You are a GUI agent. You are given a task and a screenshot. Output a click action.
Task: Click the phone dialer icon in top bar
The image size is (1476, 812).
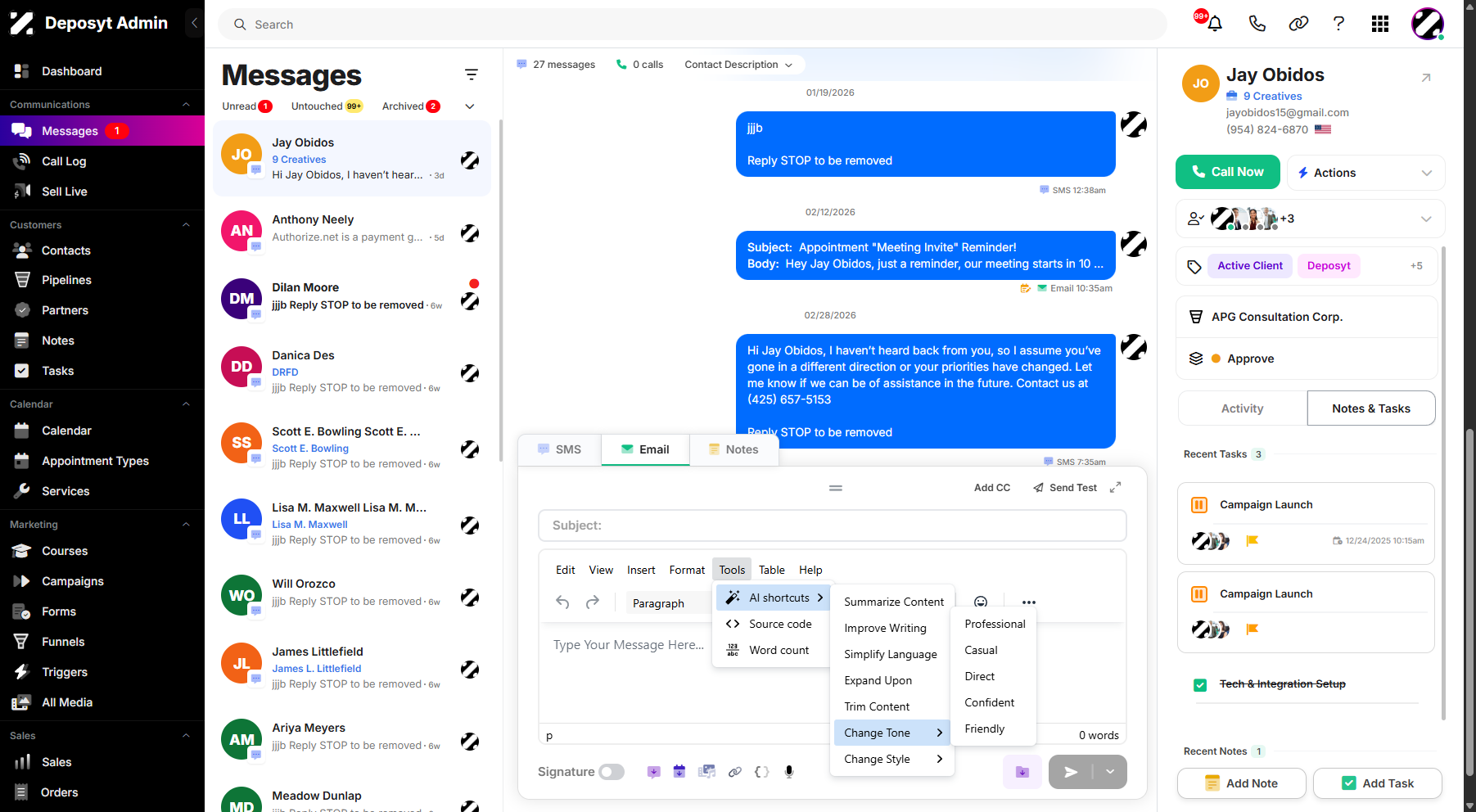coord(1257,24)
